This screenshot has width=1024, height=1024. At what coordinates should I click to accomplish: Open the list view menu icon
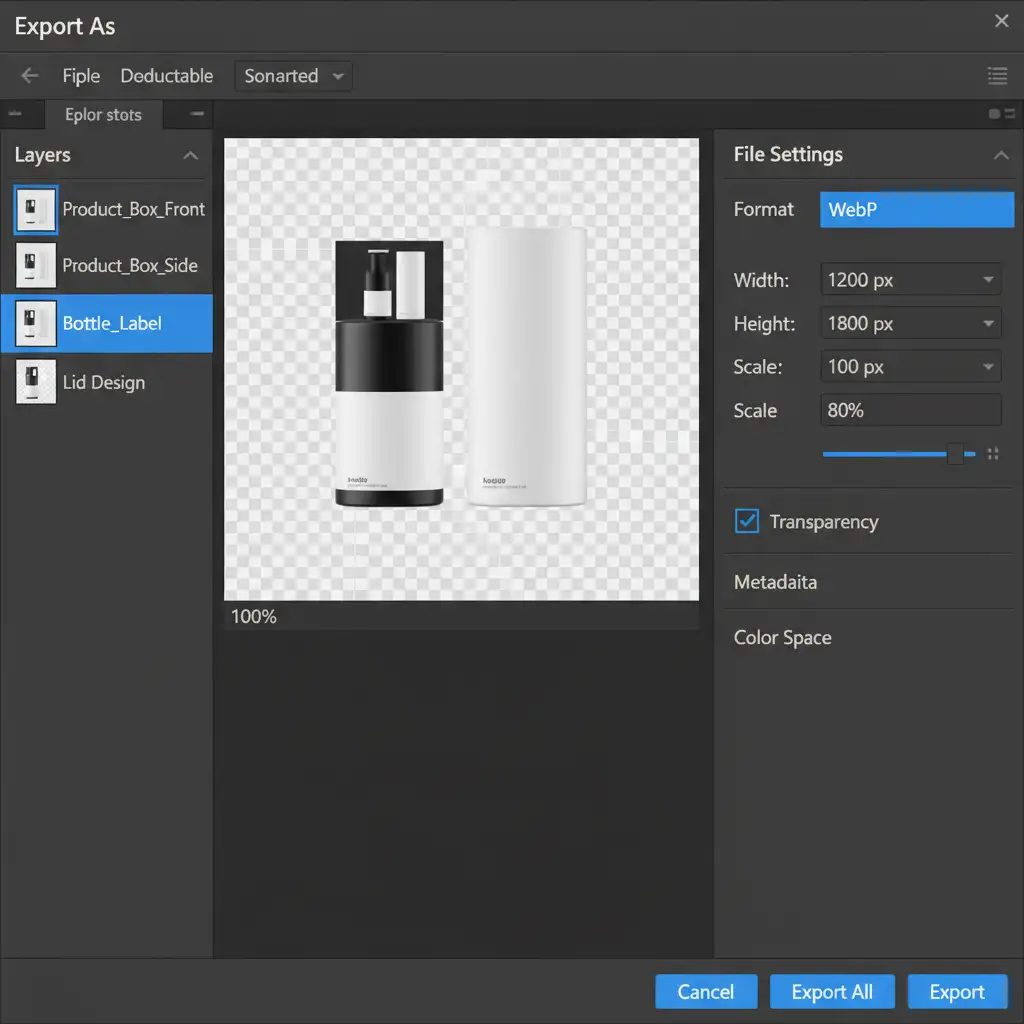pos(996,76)
